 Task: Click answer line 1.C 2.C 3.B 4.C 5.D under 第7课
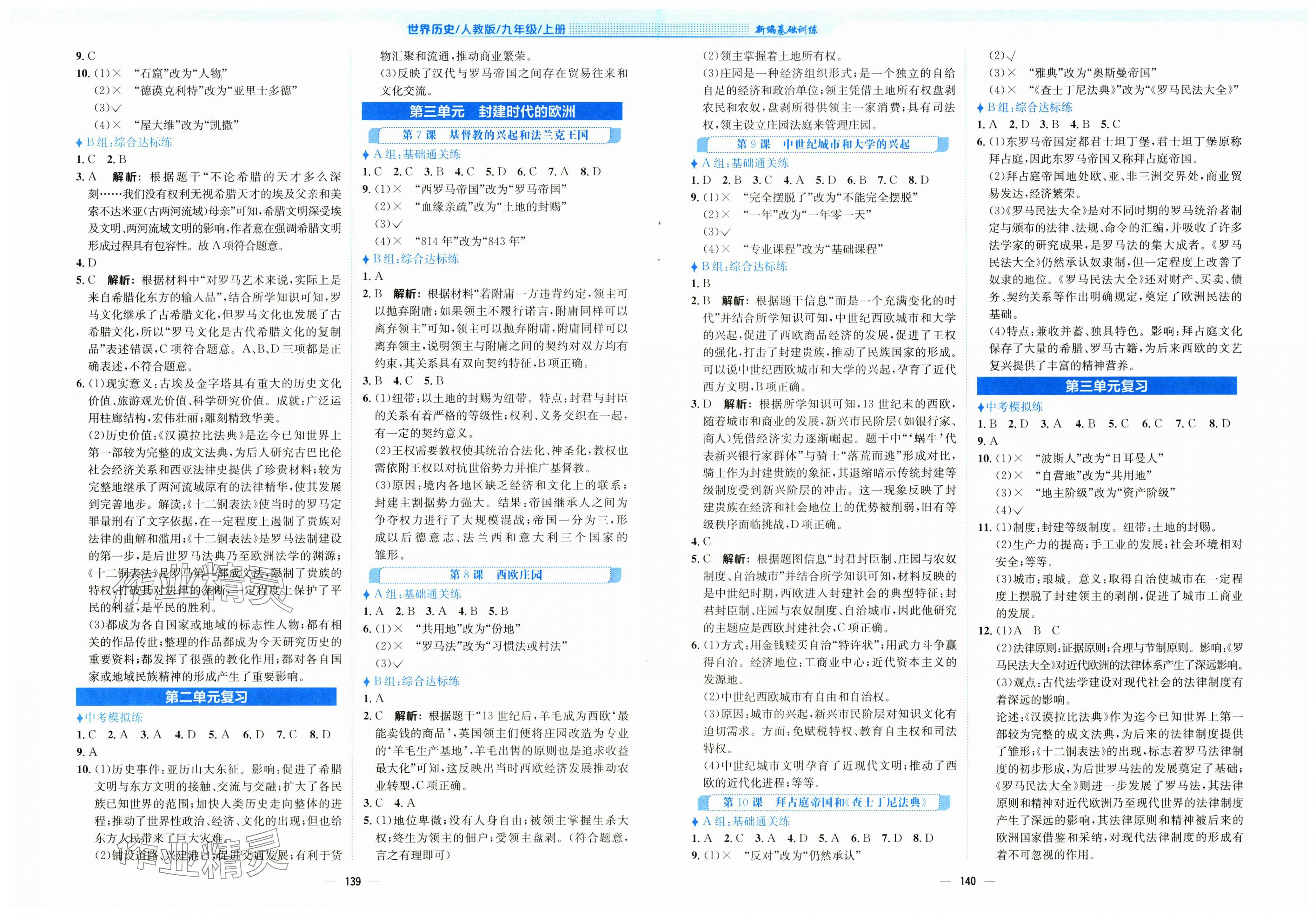[x=482, y=171]
